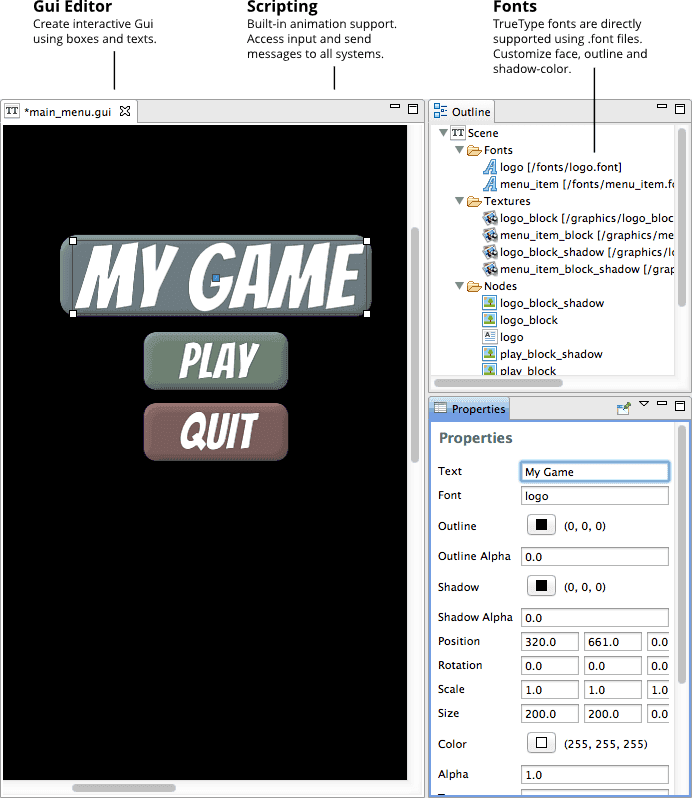
Task: Select the PLAY node in the canvas
Action: (216, 361)
